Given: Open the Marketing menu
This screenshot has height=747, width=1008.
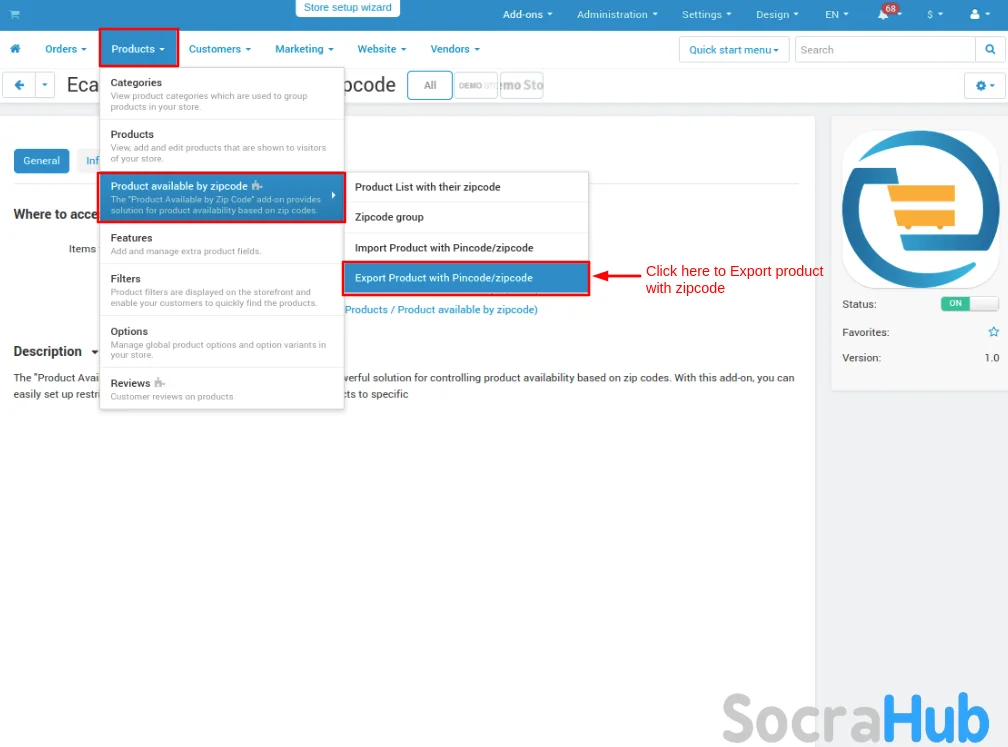Looking at the screenshot, I should click(304, 49).
